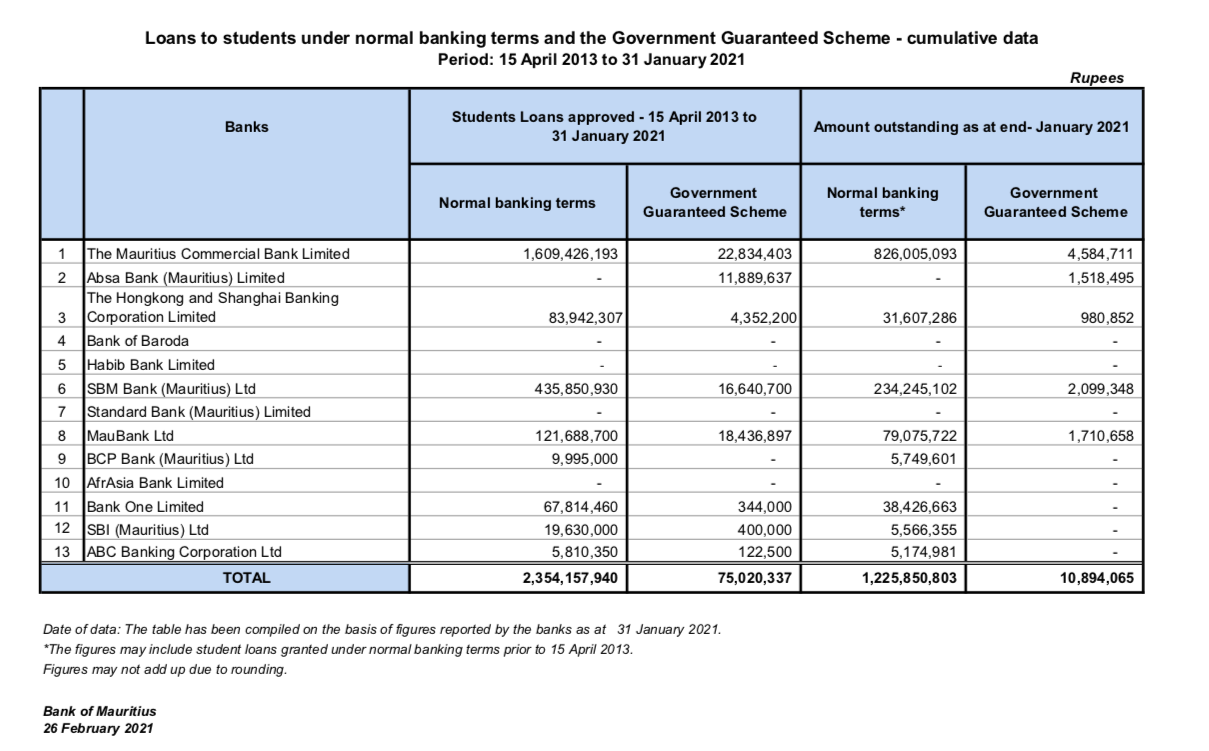1209x751 pixels.
Task: Click the ABC Banking Corporation Ltd name
Action: pos(184,552)
